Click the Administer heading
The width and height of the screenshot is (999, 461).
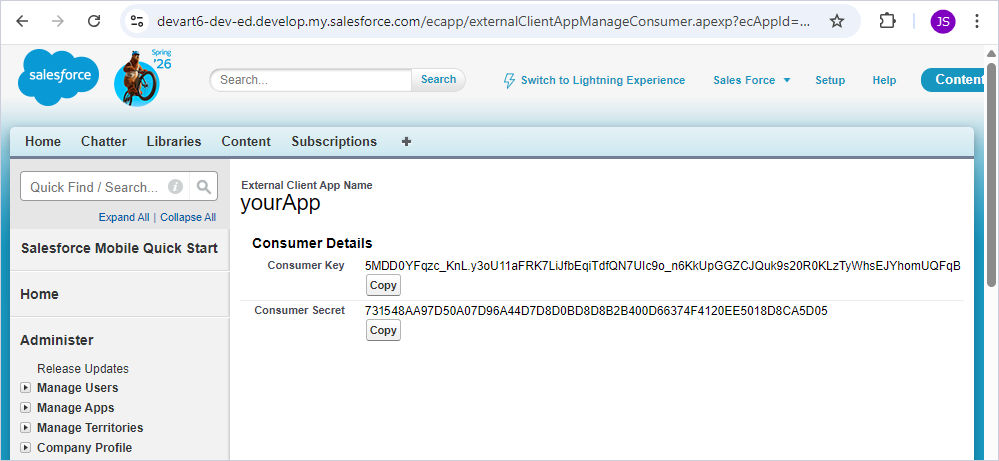[57, 340]
